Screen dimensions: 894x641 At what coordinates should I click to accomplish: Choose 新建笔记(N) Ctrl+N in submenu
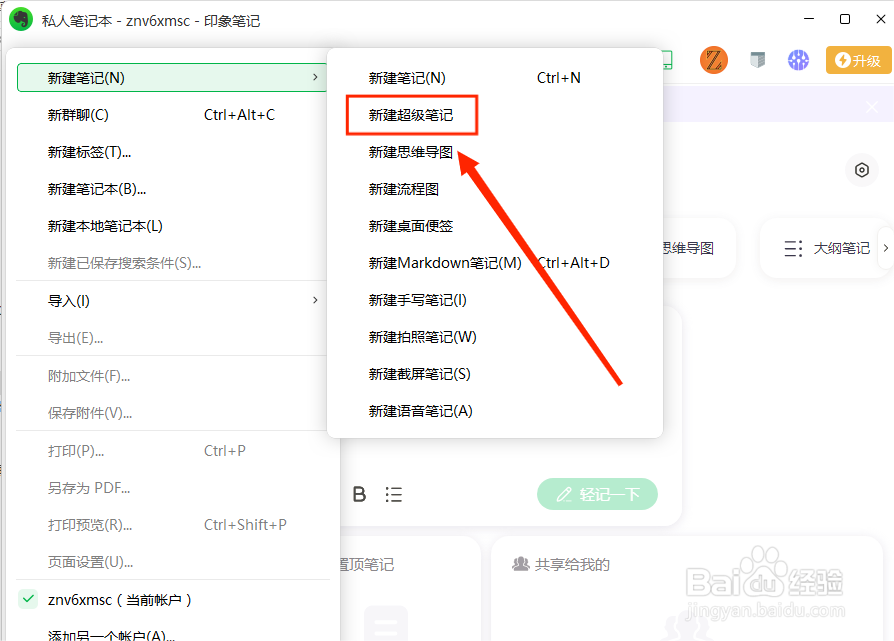point(495,78)
